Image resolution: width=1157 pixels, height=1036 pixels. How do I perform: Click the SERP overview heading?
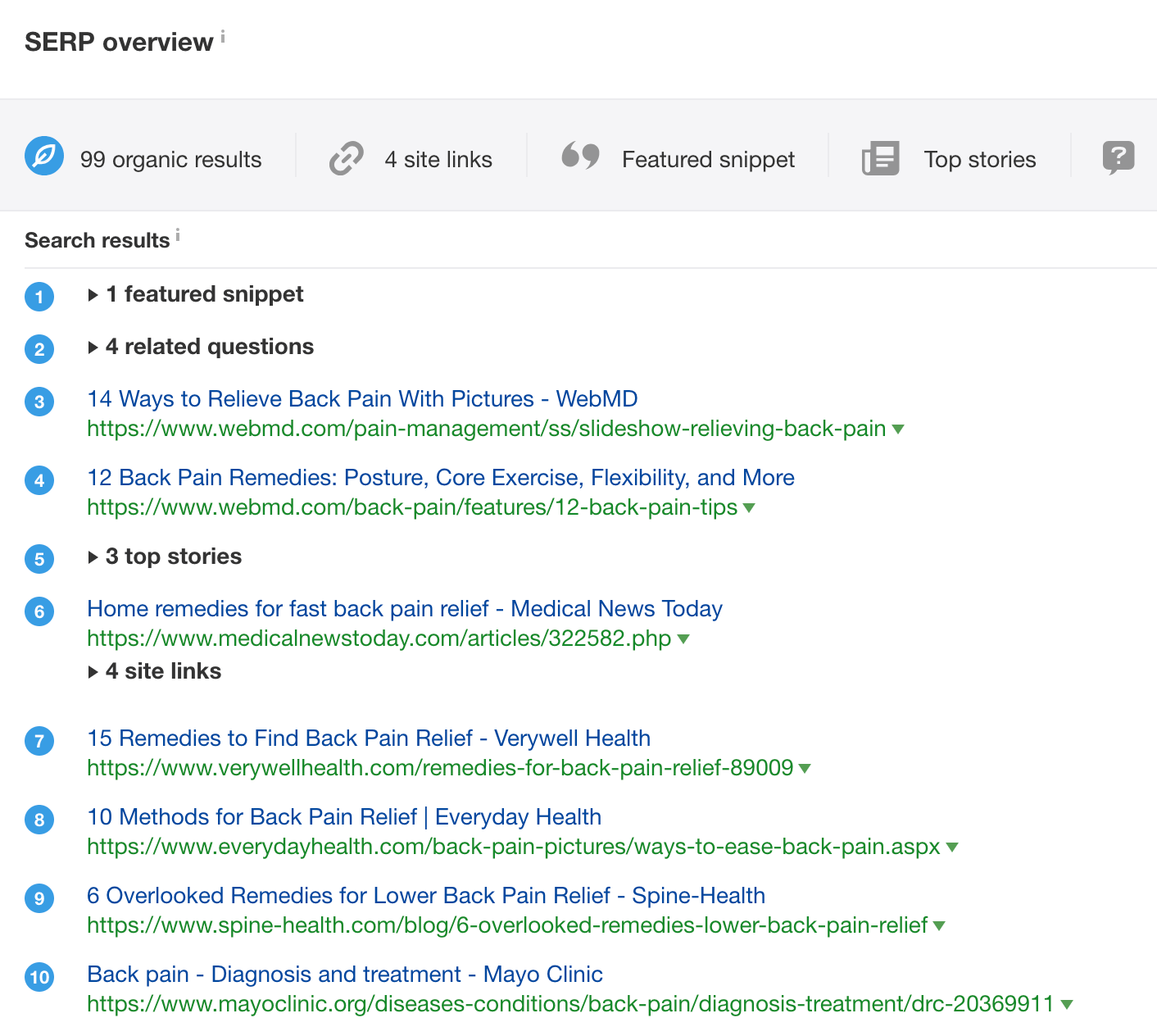click(119, 42)
